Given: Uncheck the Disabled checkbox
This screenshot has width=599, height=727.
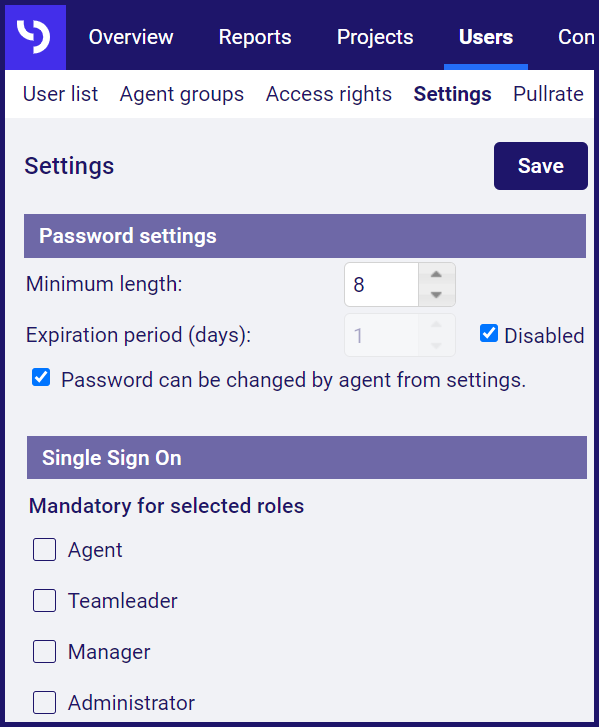Looking at the screenshot, I should point(489,334).
